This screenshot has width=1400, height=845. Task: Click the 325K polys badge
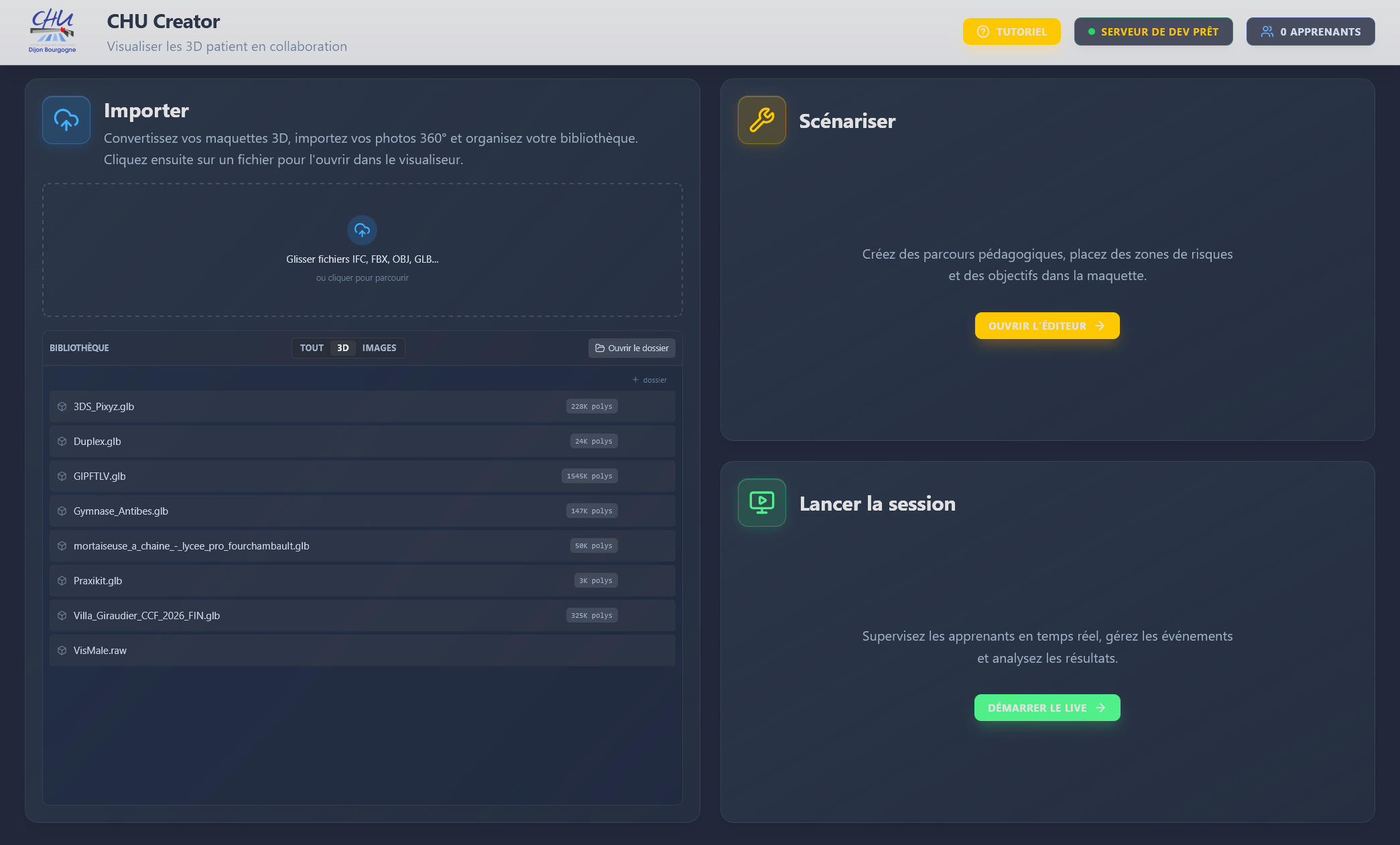(592, 616)
